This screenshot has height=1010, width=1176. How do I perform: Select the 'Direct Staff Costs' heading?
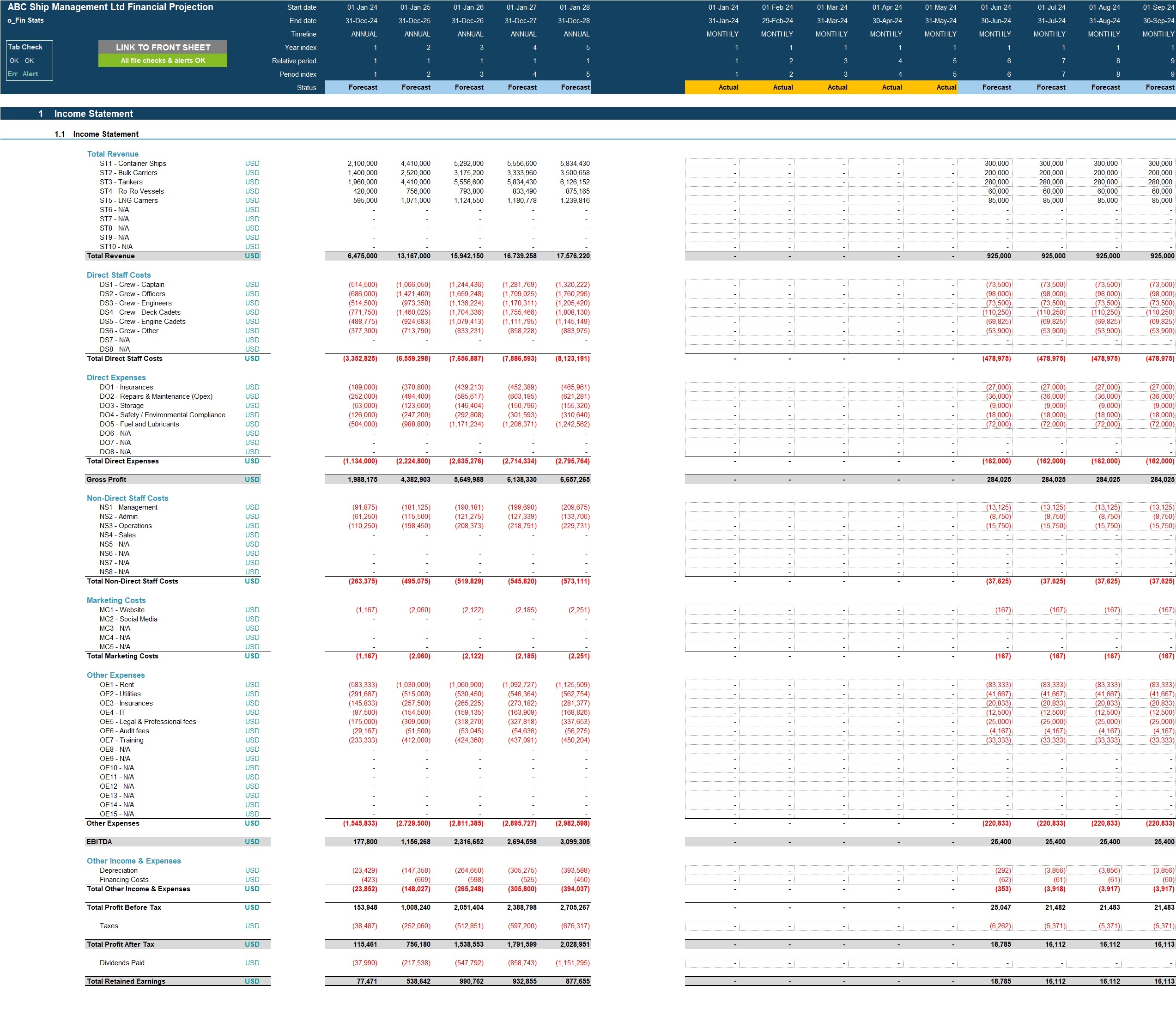(119, 275)
